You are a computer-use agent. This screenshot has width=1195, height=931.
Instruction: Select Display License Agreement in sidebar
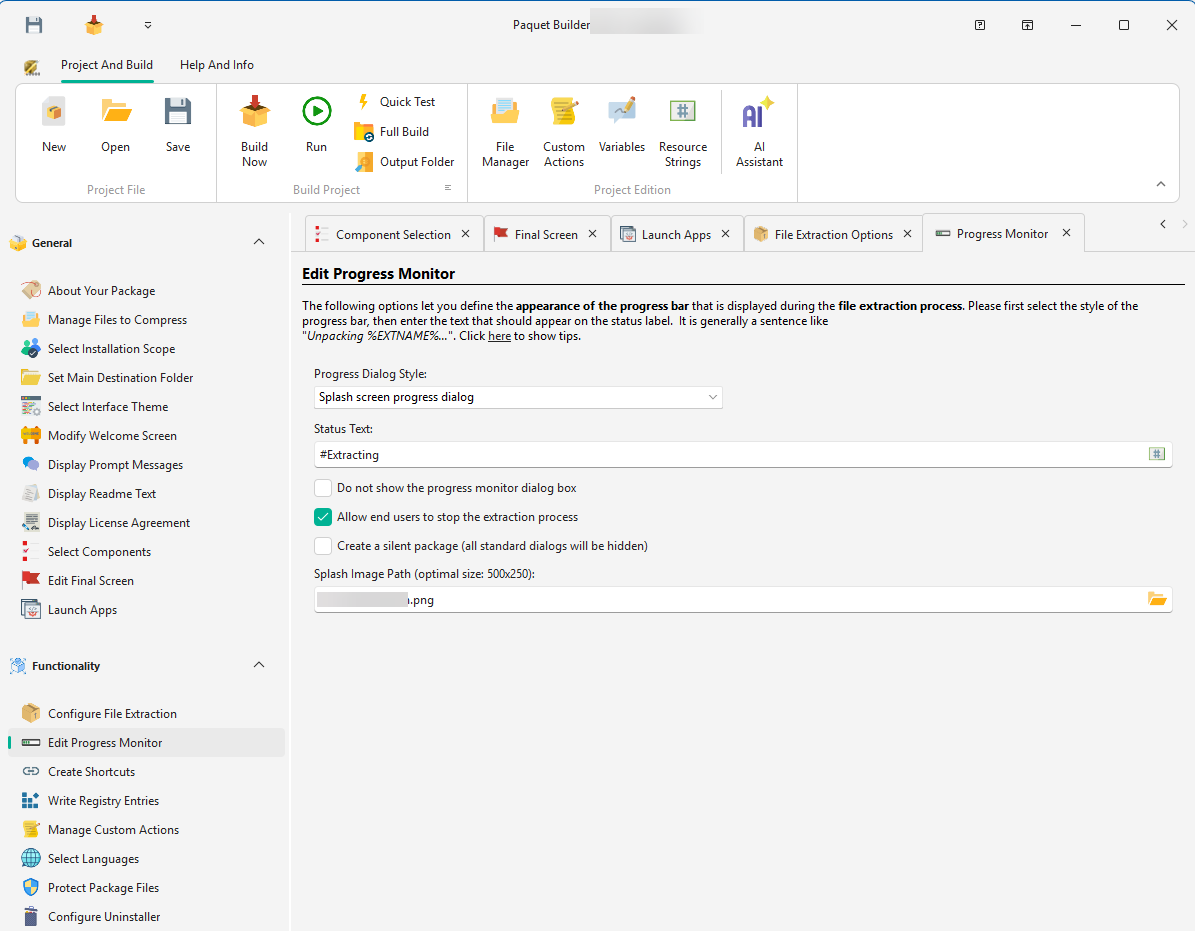pyautogui.click(x=119, y=522)
